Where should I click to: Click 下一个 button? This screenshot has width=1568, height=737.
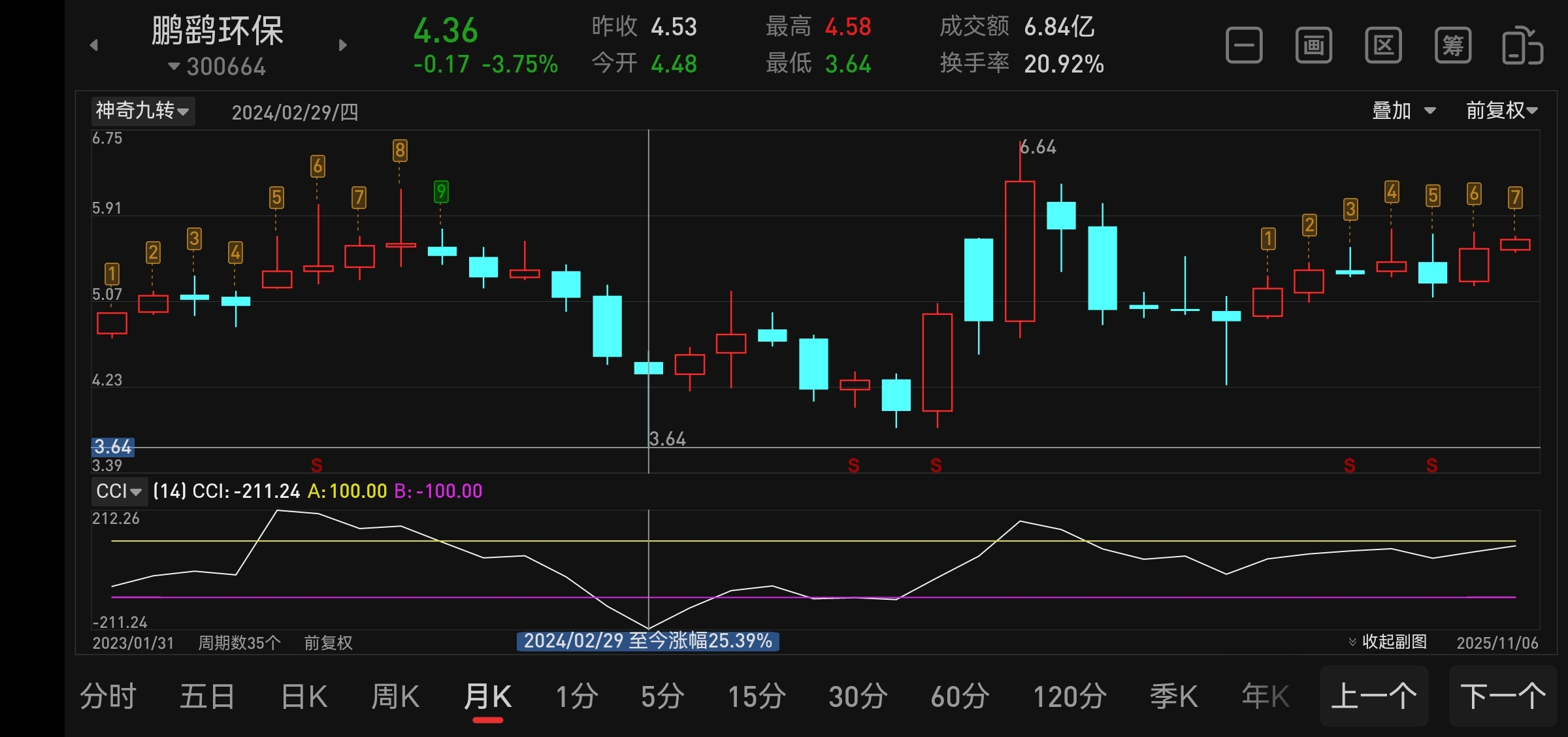click(1503, 696)
